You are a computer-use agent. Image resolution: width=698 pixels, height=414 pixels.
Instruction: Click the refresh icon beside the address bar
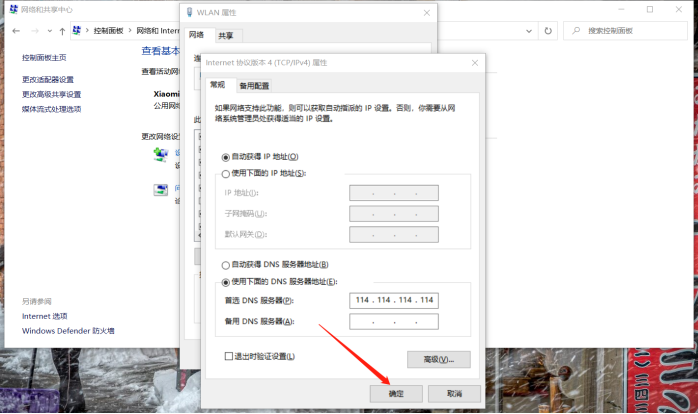(x=547, y=32)
